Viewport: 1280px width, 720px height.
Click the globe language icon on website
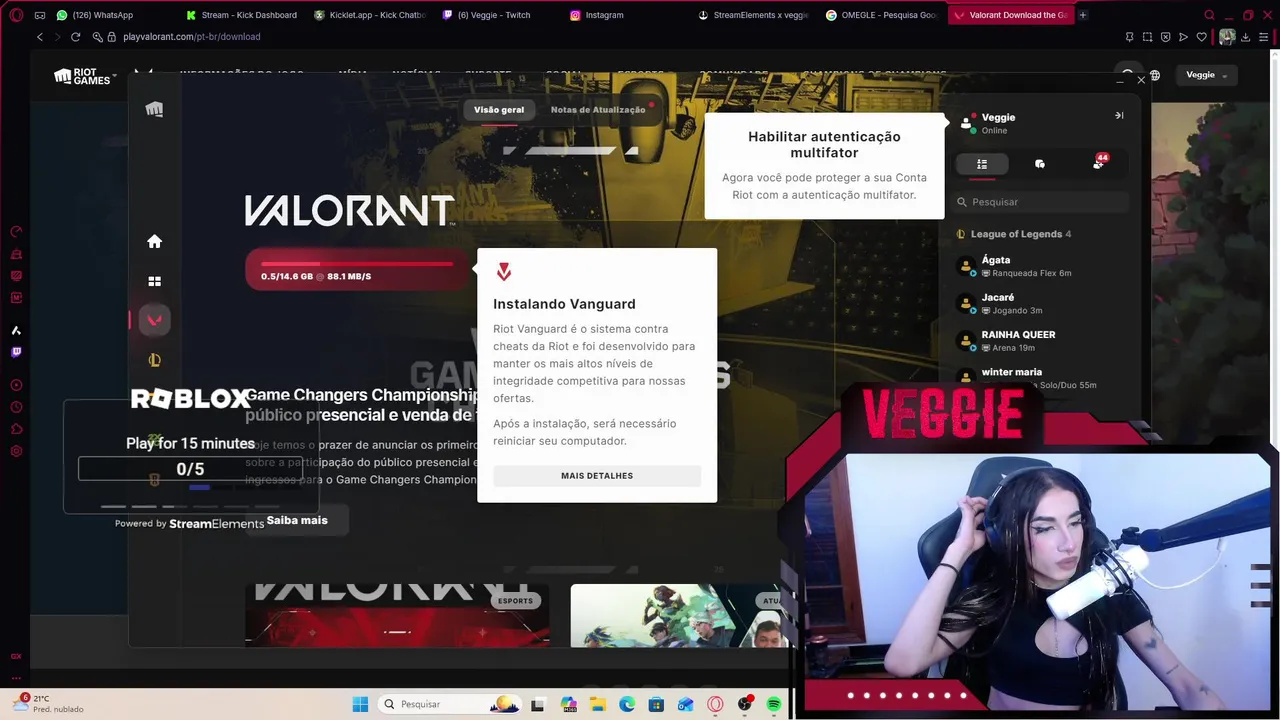pyautogui.click(x=1155, y=75)
